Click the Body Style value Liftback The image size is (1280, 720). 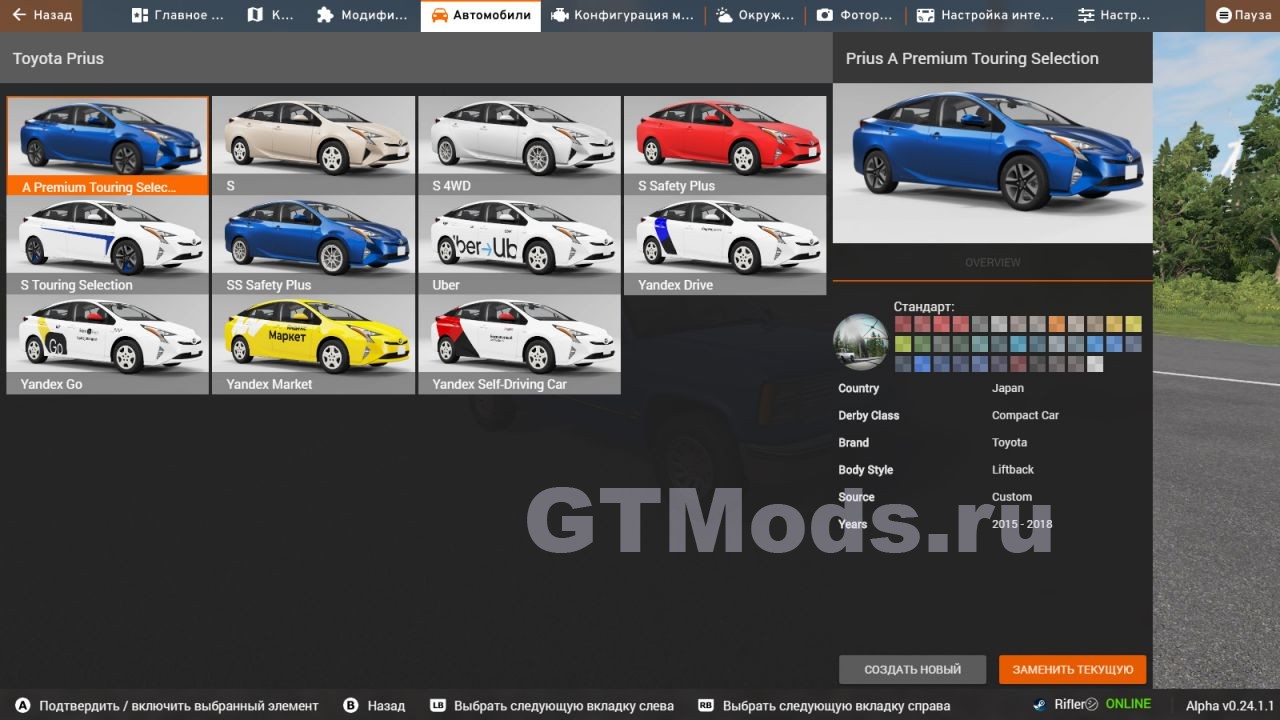point(1013,469)
